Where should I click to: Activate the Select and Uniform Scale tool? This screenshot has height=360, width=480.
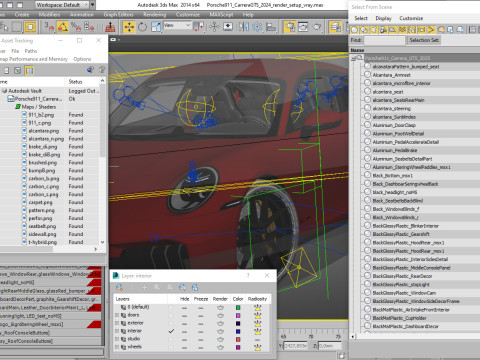[156, 27]
